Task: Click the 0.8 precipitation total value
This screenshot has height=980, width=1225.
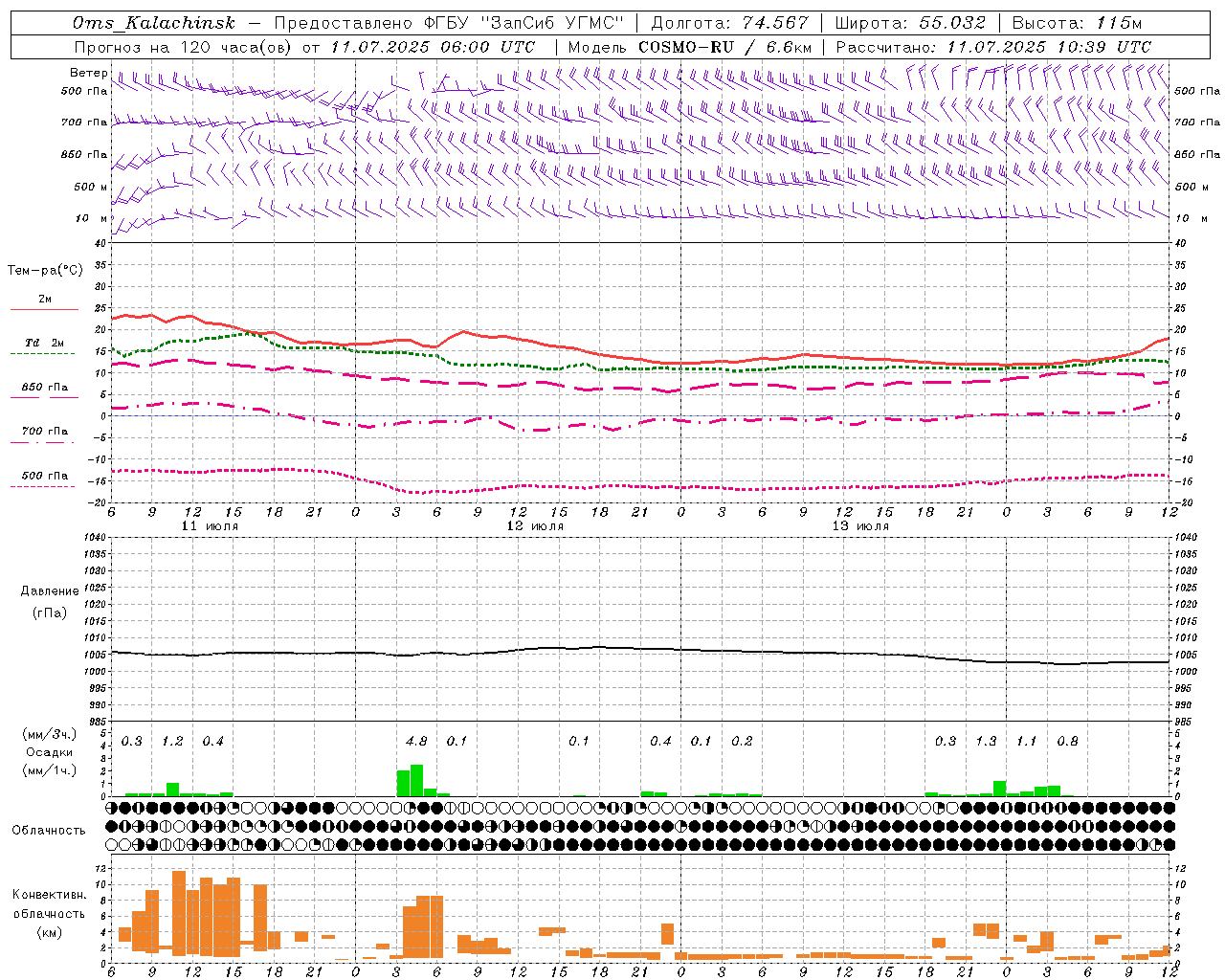Action: click(x=1067, y=742)
